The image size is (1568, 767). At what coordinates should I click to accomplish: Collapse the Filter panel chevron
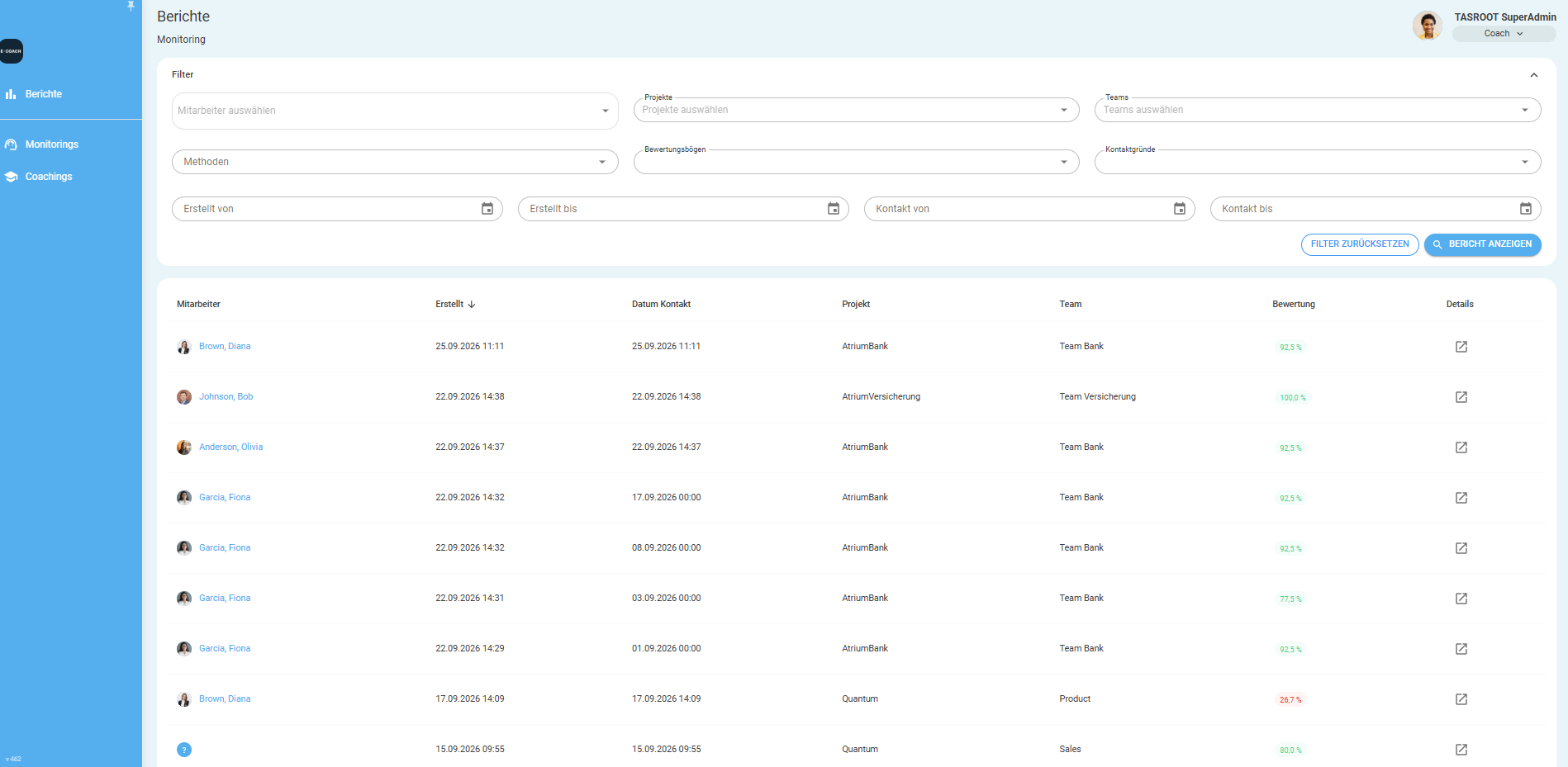click(1534, 75)
